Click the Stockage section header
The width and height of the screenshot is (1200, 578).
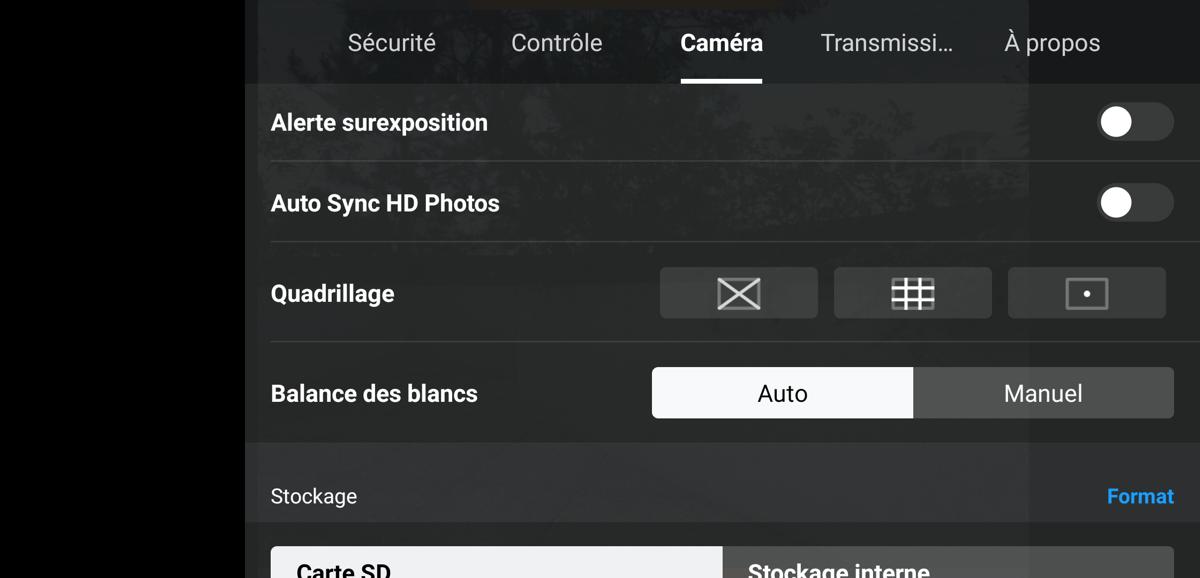[314, 496]
